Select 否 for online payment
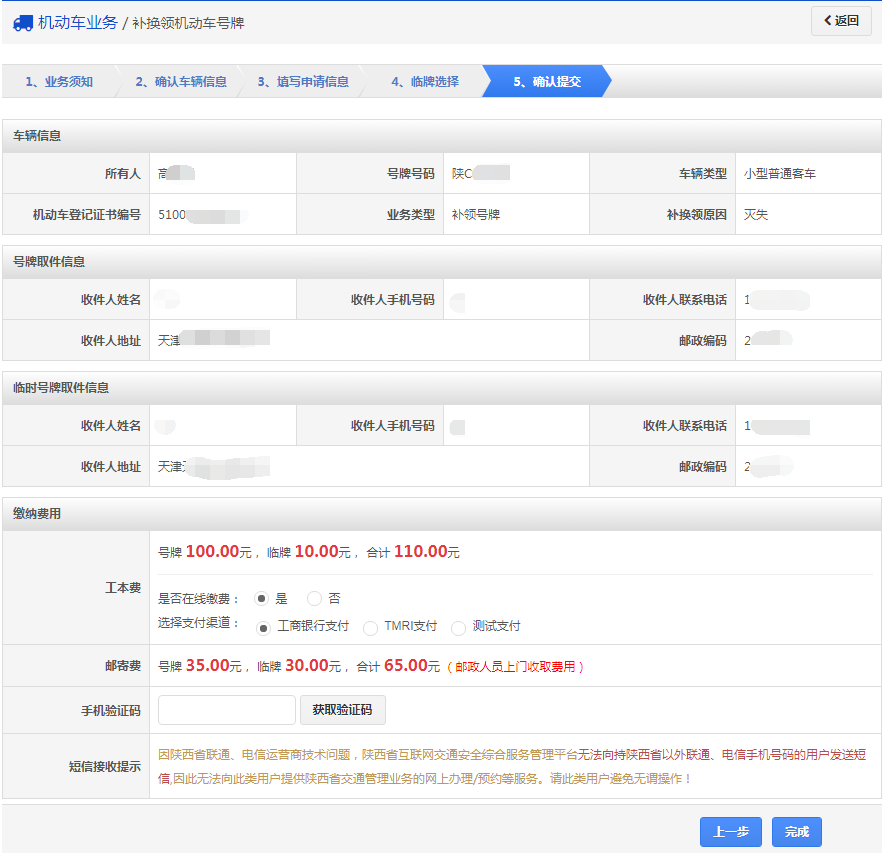 coord(314,599)
